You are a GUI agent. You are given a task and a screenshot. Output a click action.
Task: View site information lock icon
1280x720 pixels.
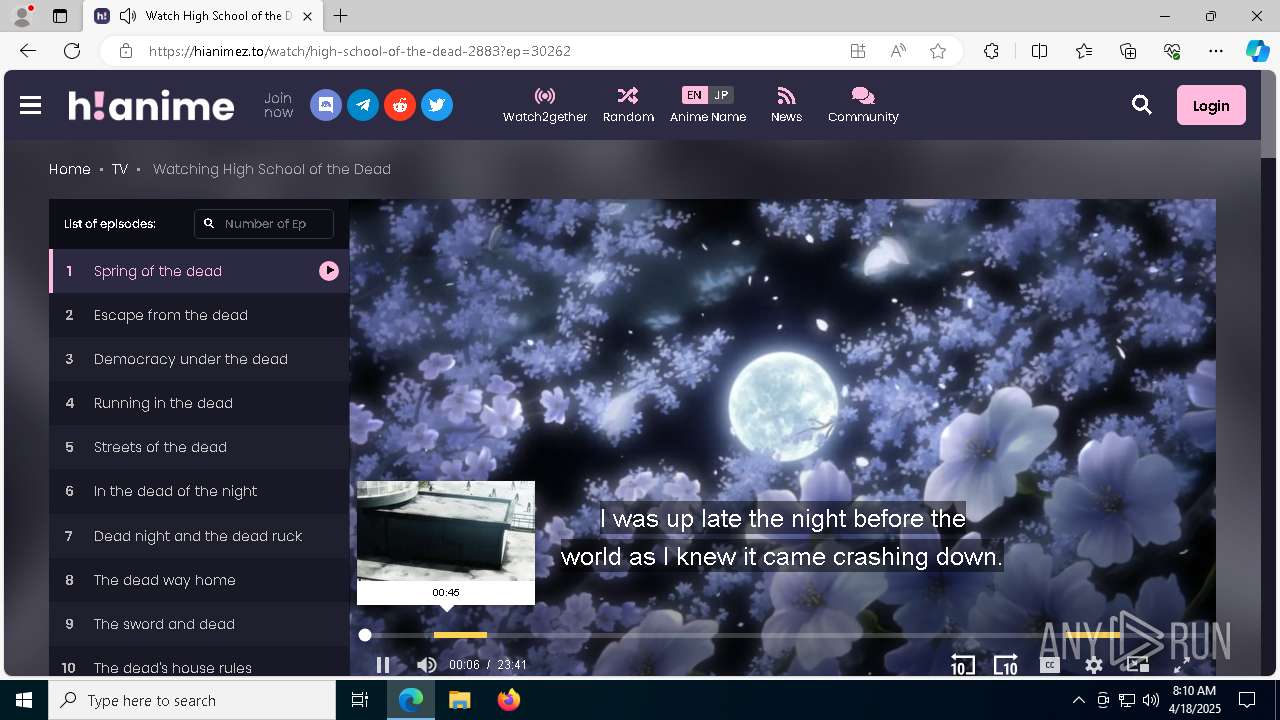[125, 51]
